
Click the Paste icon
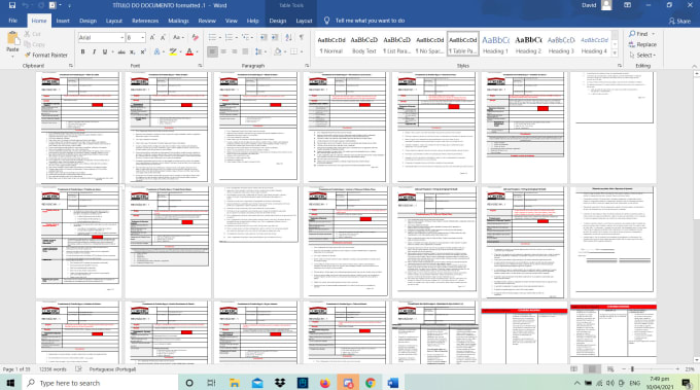point(12,43)
